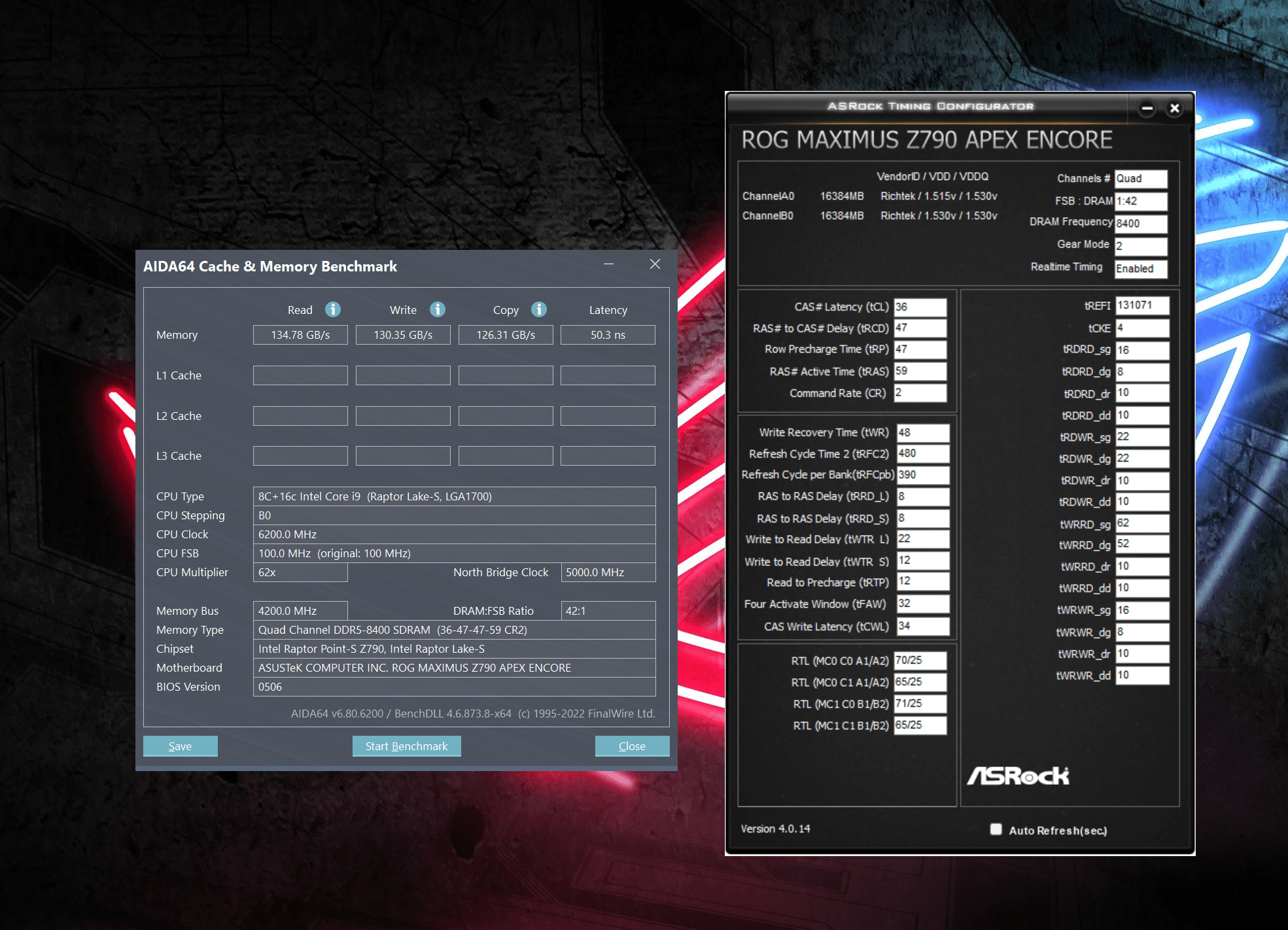Viewport: 1288px width, 930px height.
Task: Select the CAS# Latency (tCL) field
Action: 920,307
